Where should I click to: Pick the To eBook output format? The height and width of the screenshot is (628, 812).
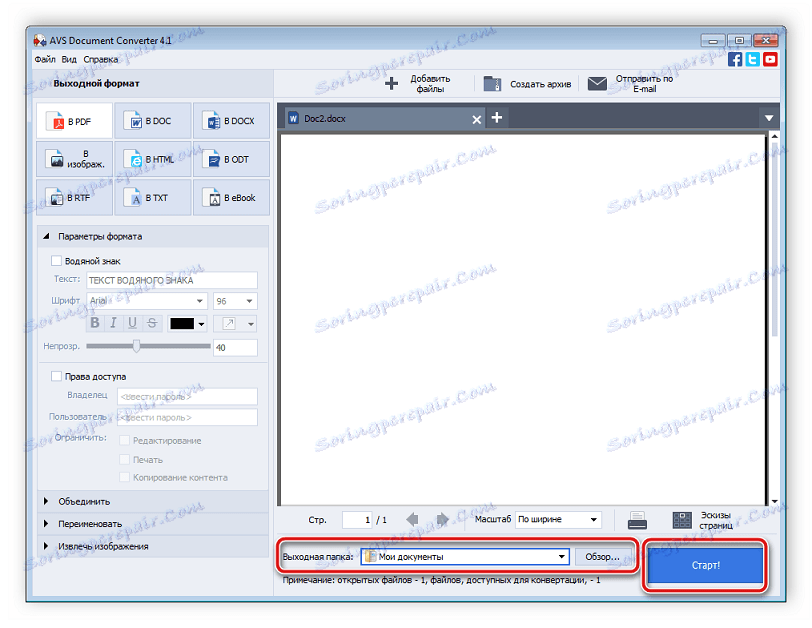[231, 197]
